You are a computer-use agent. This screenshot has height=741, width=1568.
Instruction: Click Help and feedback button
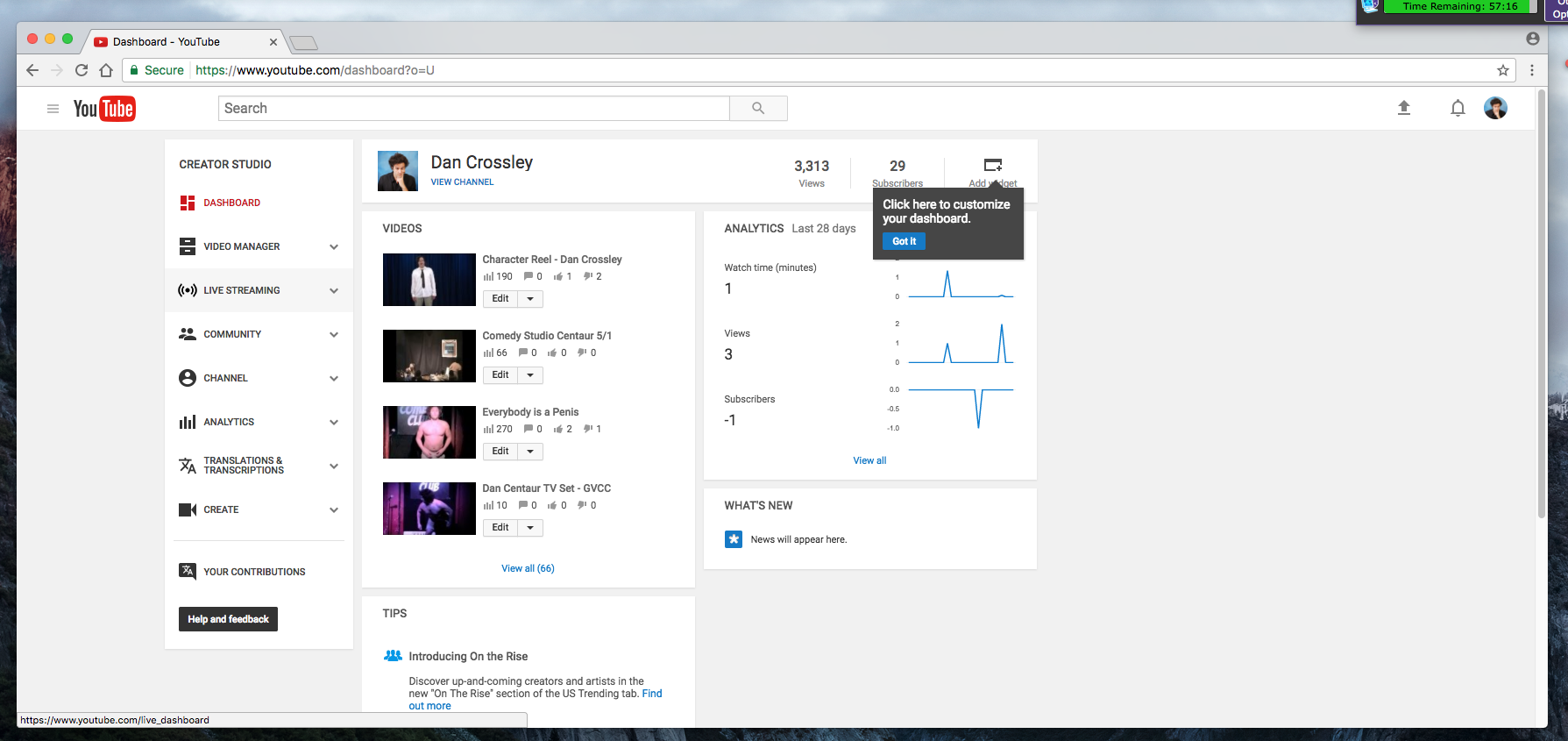[228, 619]
